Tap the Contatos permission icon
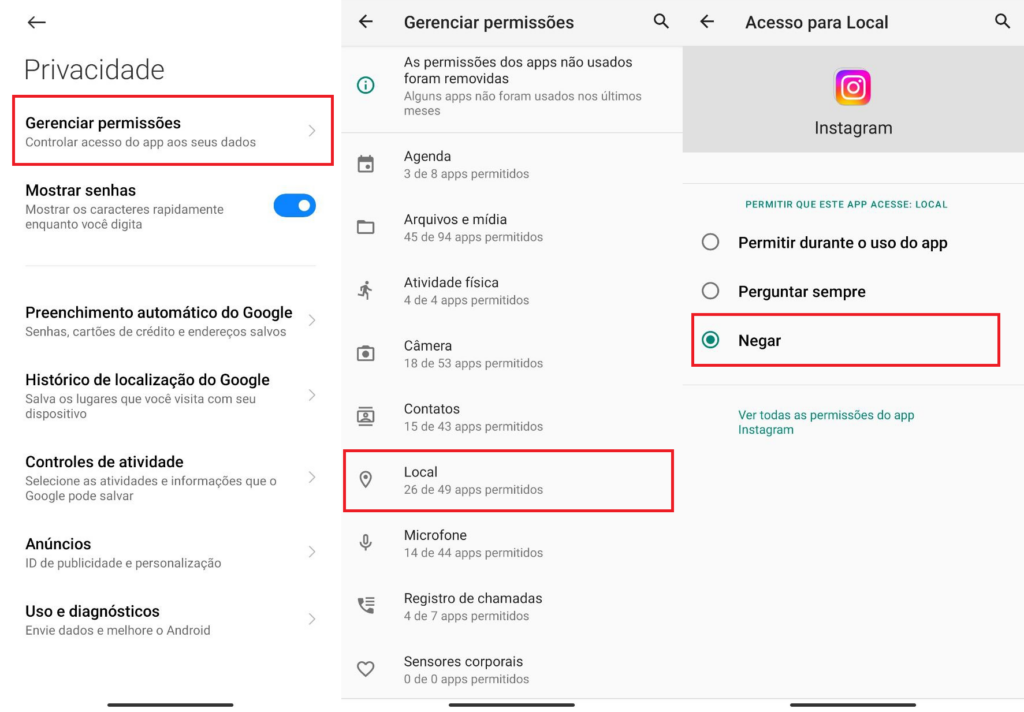 (x=366, y=416)
